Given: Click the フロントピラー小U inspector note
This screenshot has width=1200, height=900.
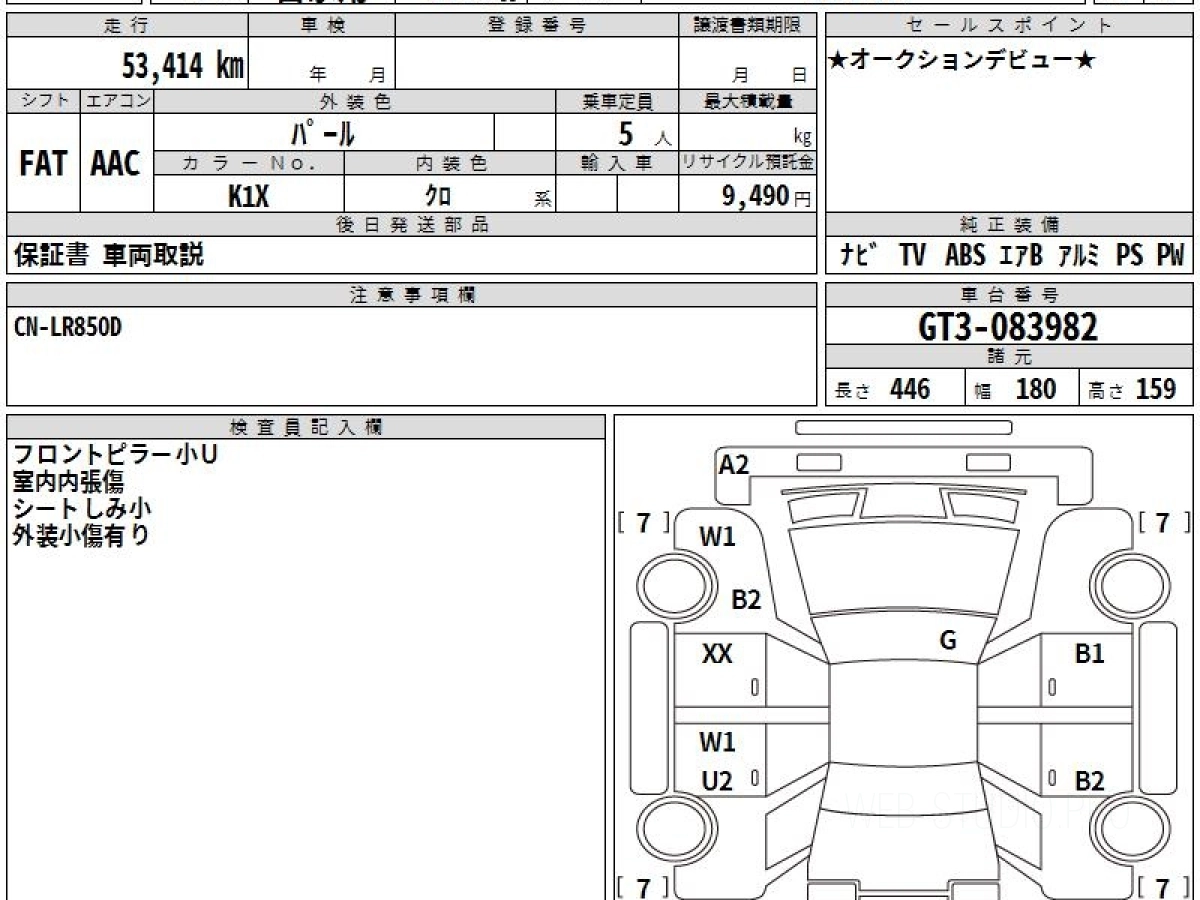Looking at the screenshot, I should pyautogui.click(x=116, y=454).
